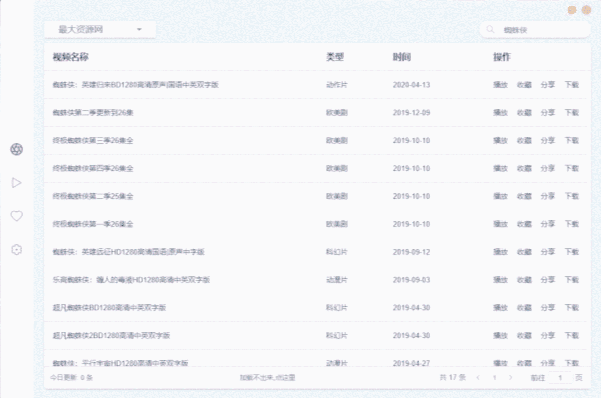The width and height of the screenshot is (601, 398).
Task: Select title 终极蜘蛛侠第一季26集全
Action: pyautogui.click(x=93, y=224)
